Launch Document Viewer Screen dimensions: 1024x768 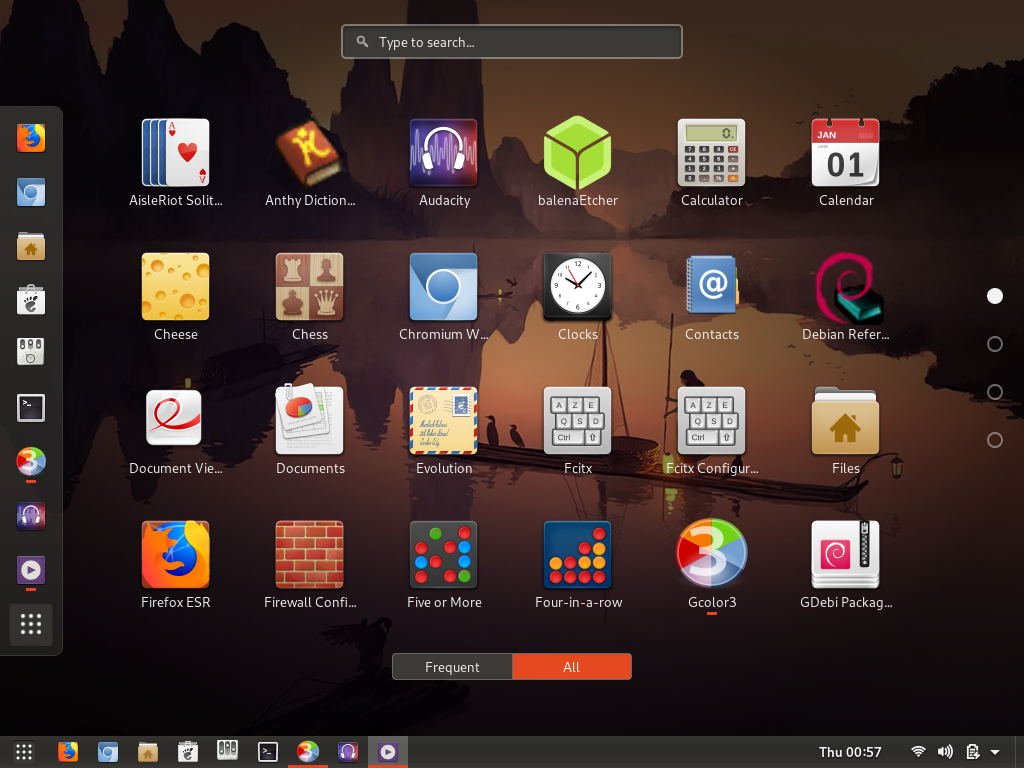(176, 431)
